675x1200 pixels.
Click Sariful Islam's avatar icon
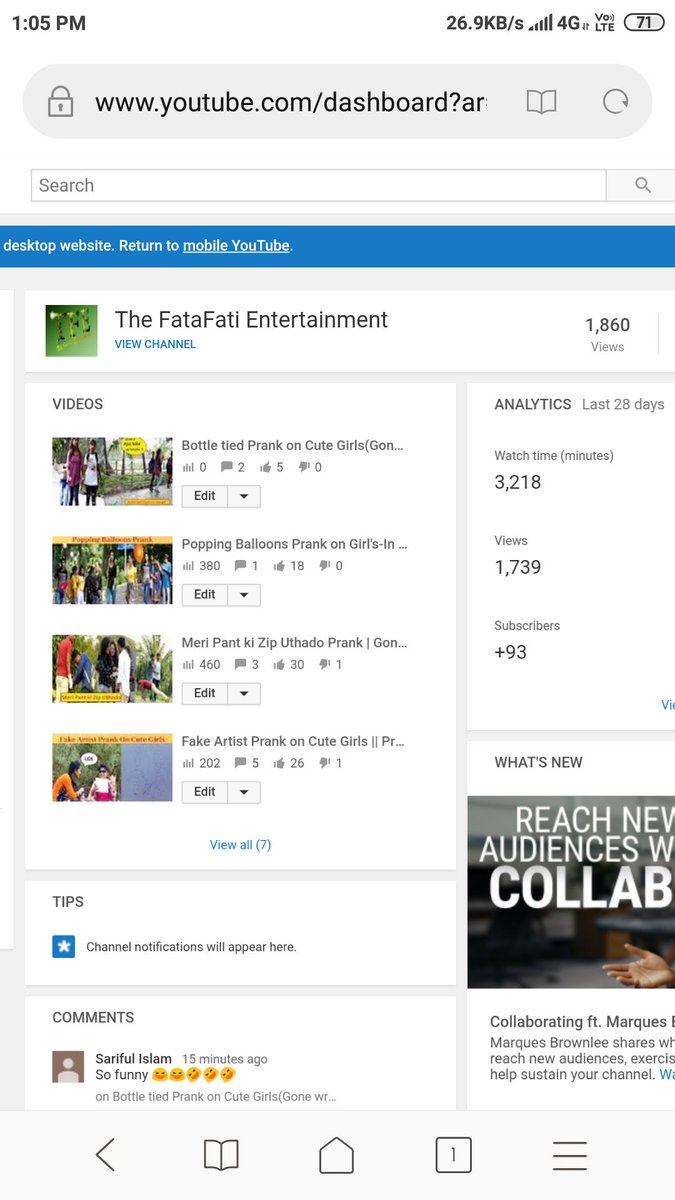[x=68, y=1066]
